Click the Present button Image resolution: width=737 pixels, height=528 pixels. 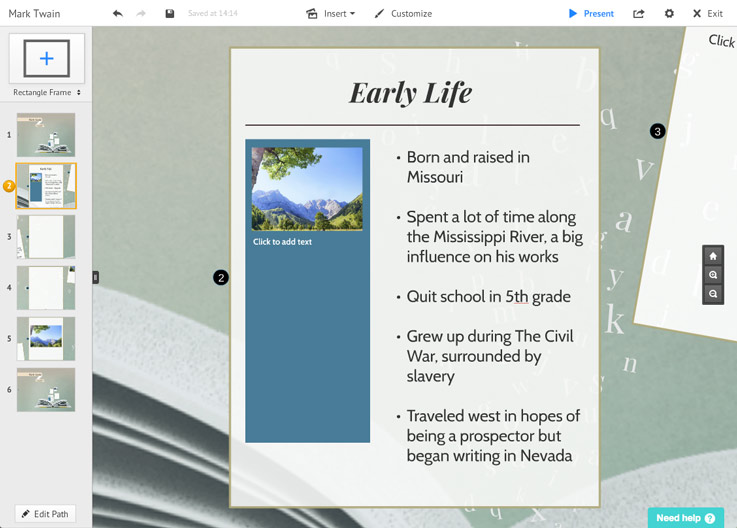point(591,14)
